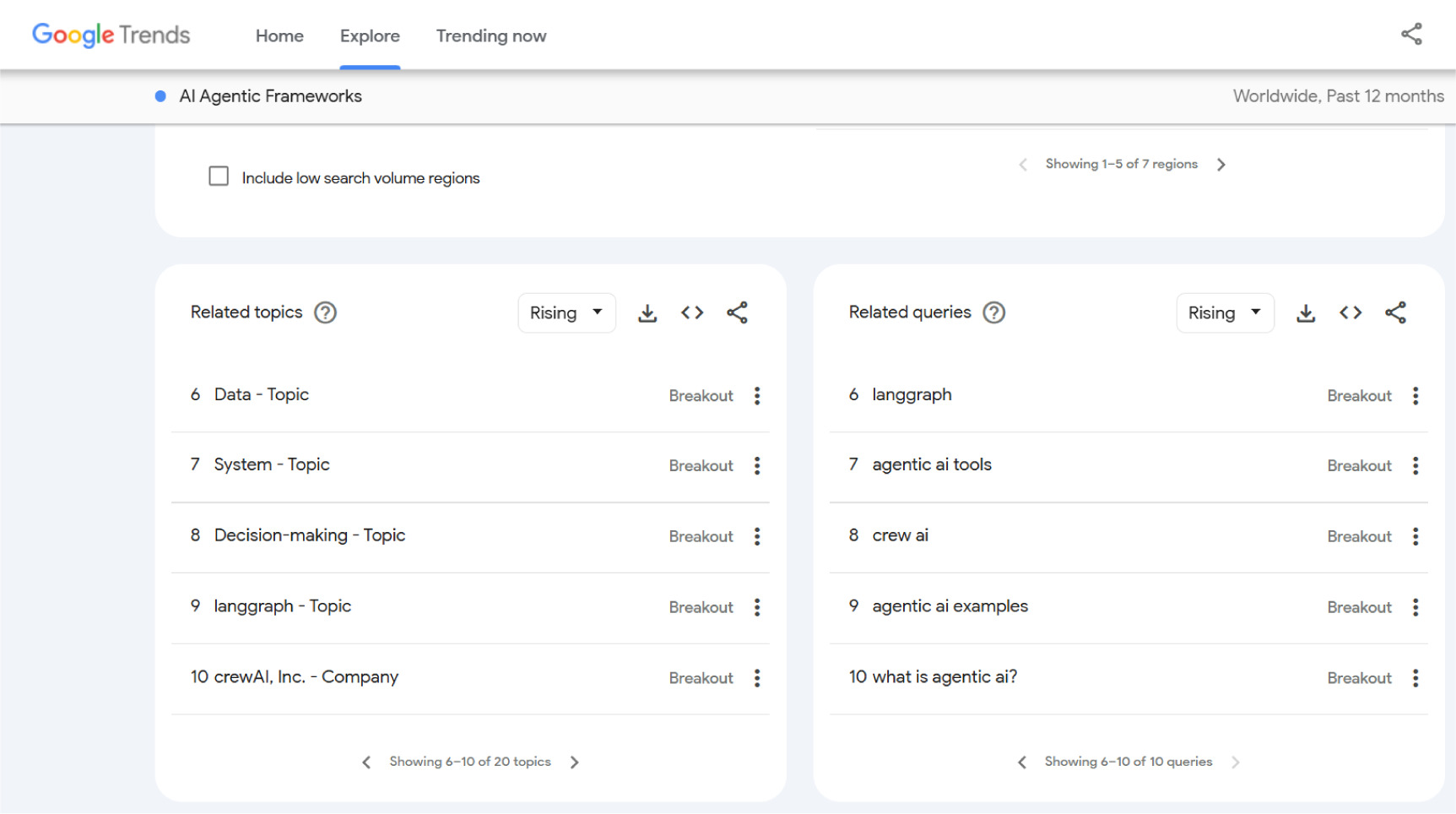1456x814 pixels.
Task: Open Rising dropdown in Related queries
Action: tap(1225, 313)
